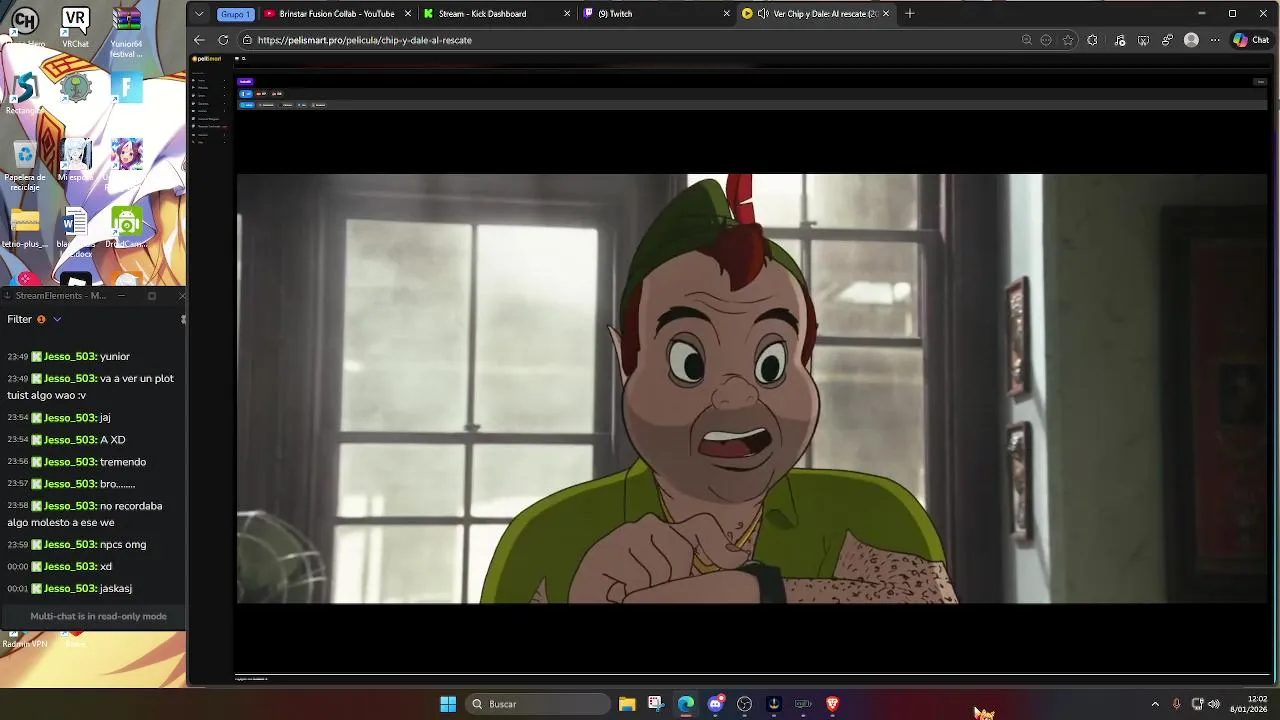Open Snipping Tool from the taskbar

coord(656,704)
